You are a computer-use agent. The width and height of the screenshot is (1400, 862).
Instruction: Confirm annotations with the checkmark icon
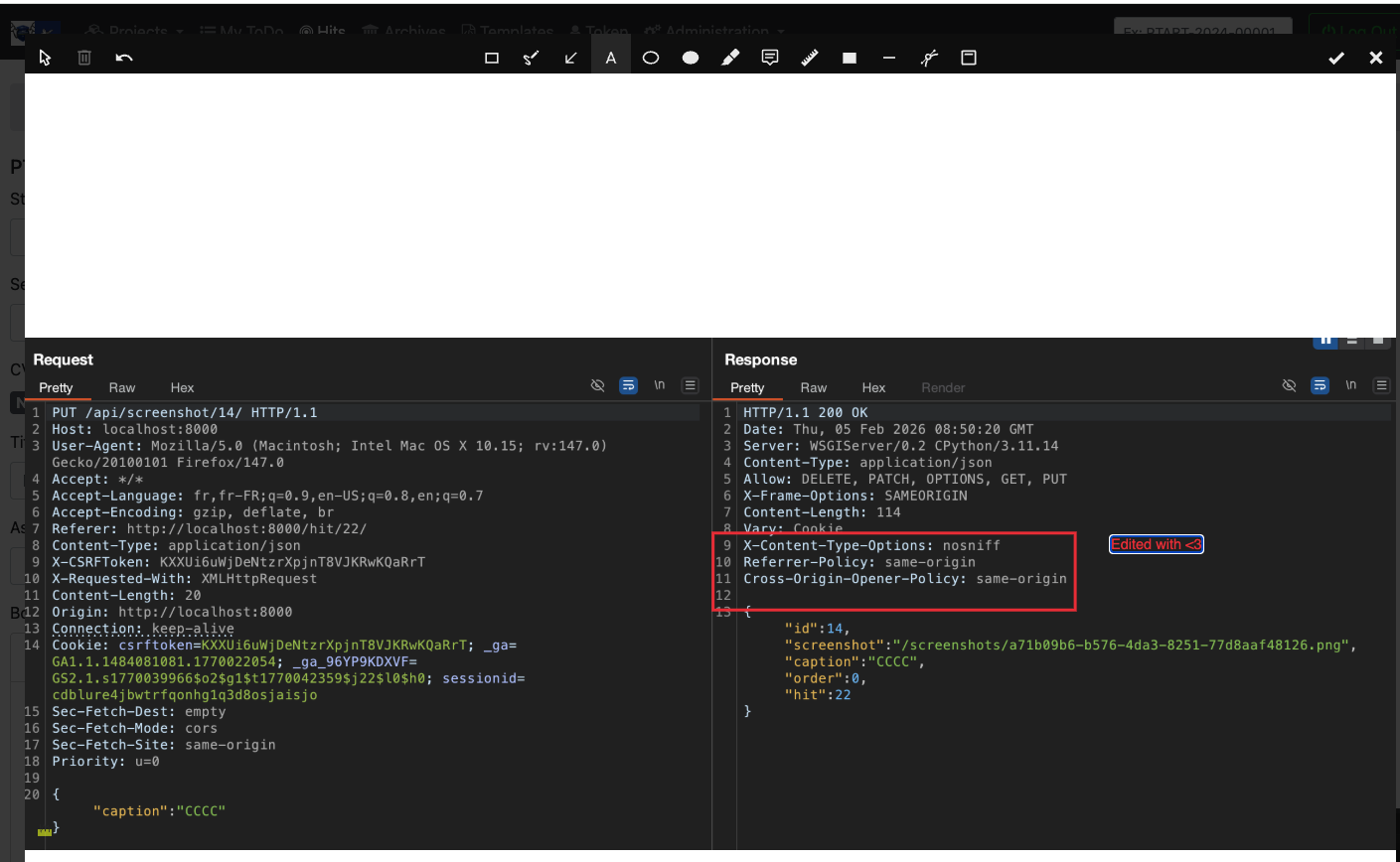click(x=1336, y=58)
